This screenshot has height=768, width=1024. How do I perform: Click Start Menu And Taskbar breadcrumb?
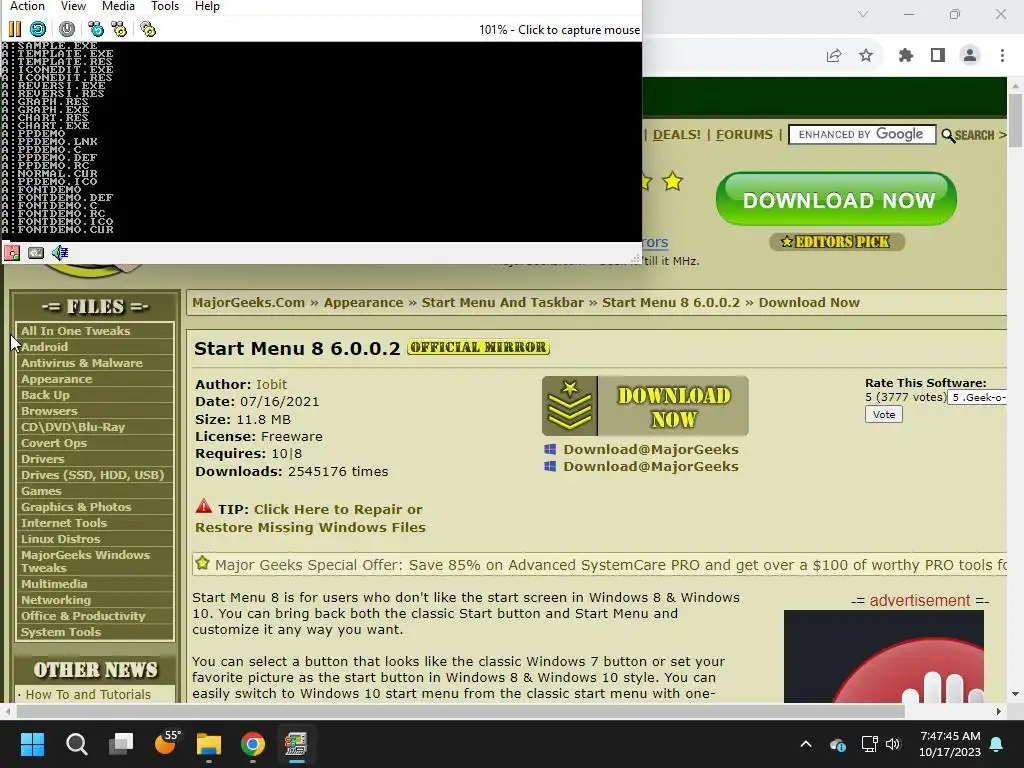tap(503, 302)
